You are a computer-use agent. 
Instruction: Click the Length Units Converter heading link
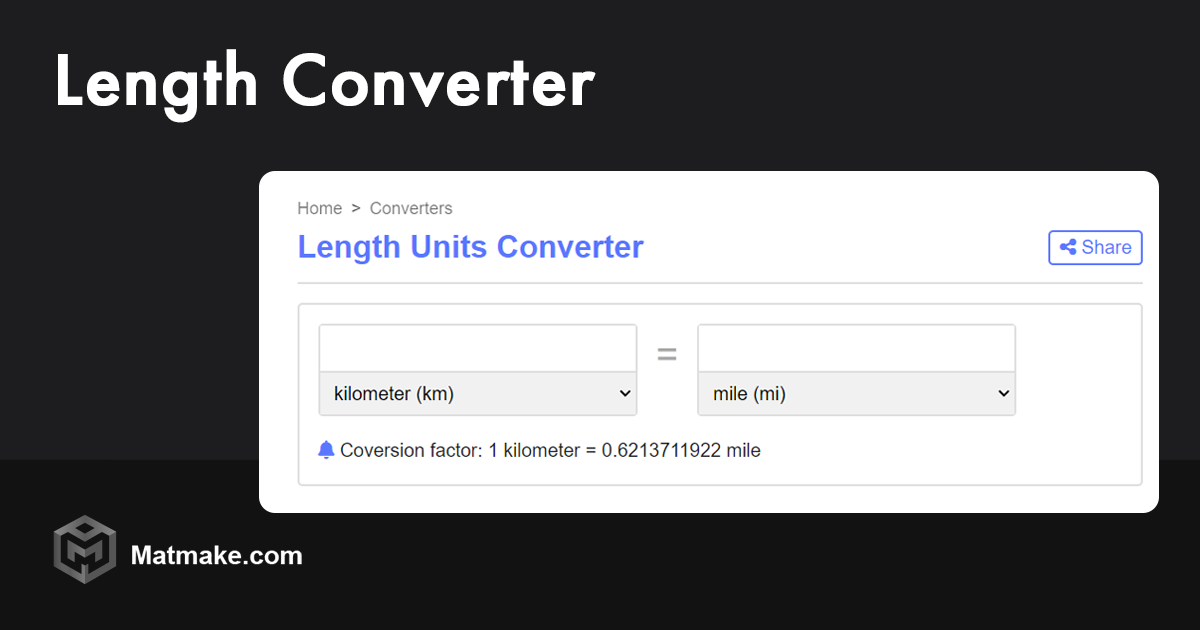tap(470, 247)
